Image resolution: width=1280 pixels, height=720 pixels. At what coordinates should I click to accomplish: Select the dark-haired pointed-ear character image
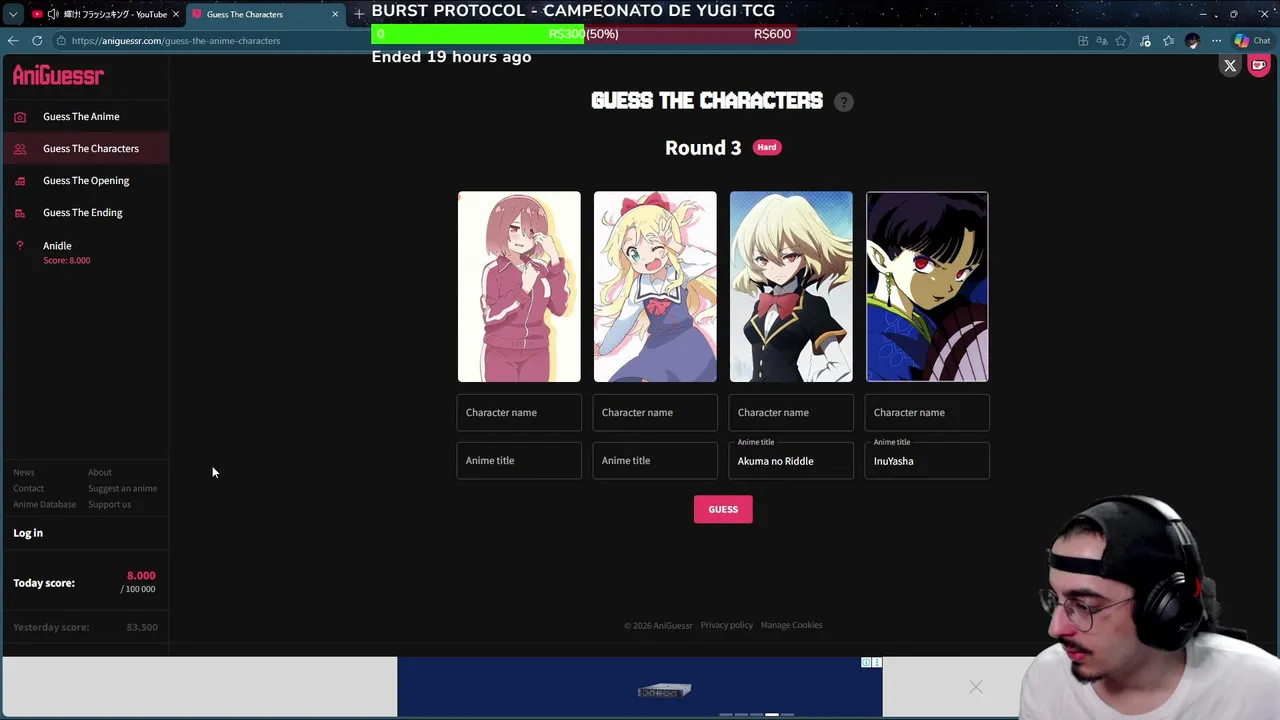[x=927, y=287]
